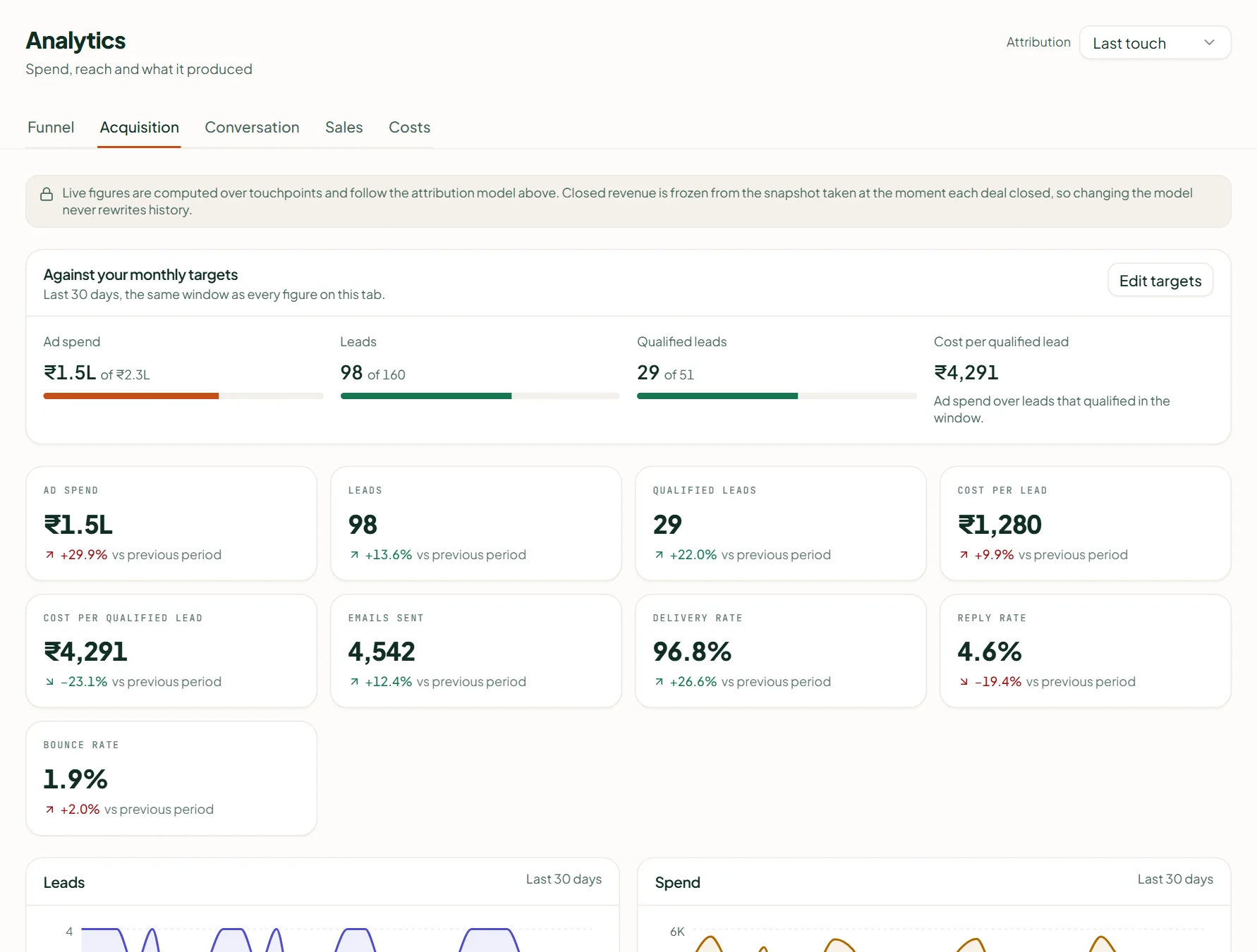Click the Attribution label
Screen dimensions: 1257x952
tap(1038, 42)
